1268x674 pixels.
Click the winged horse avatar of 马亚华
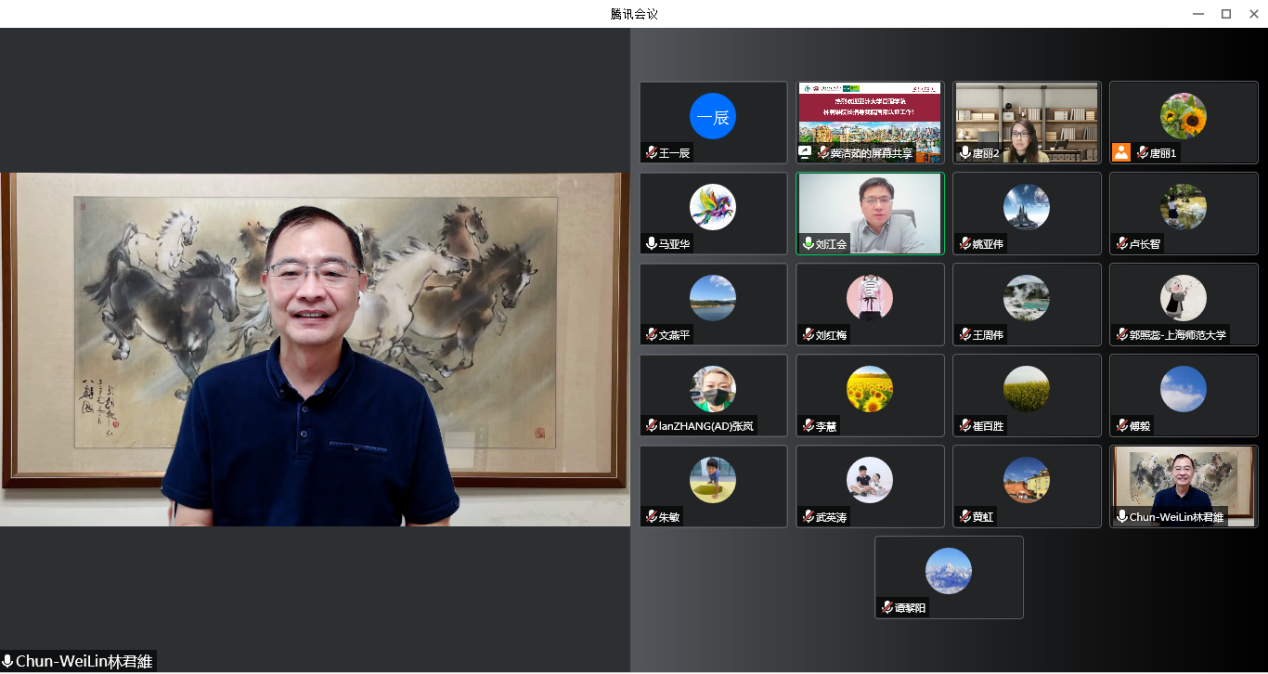tap(712, 208)
